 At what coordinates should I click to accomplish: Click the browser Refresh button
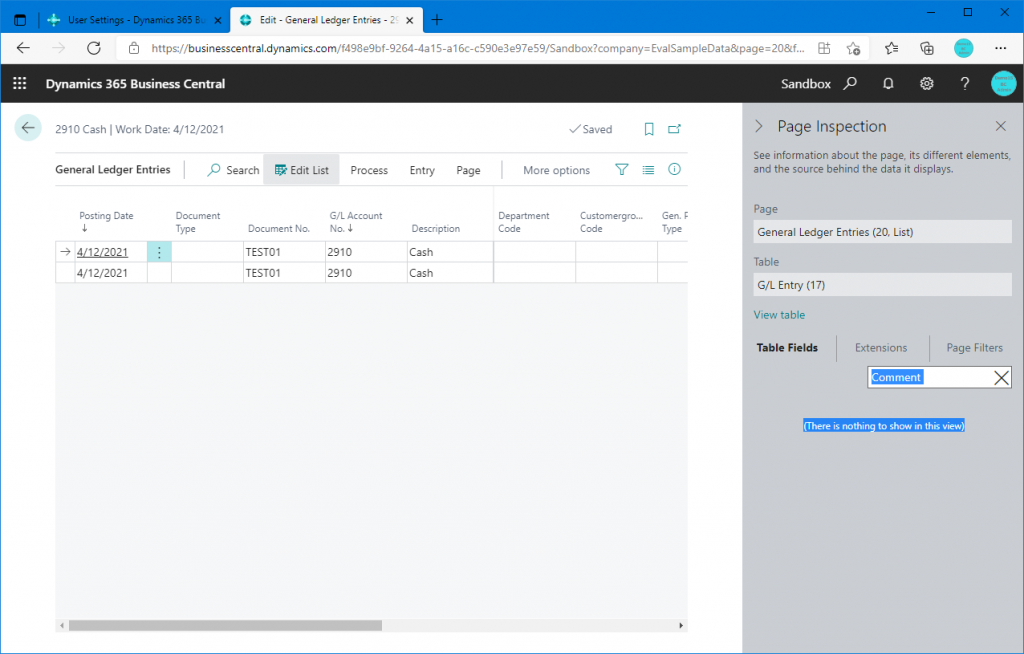coord(94,48)
